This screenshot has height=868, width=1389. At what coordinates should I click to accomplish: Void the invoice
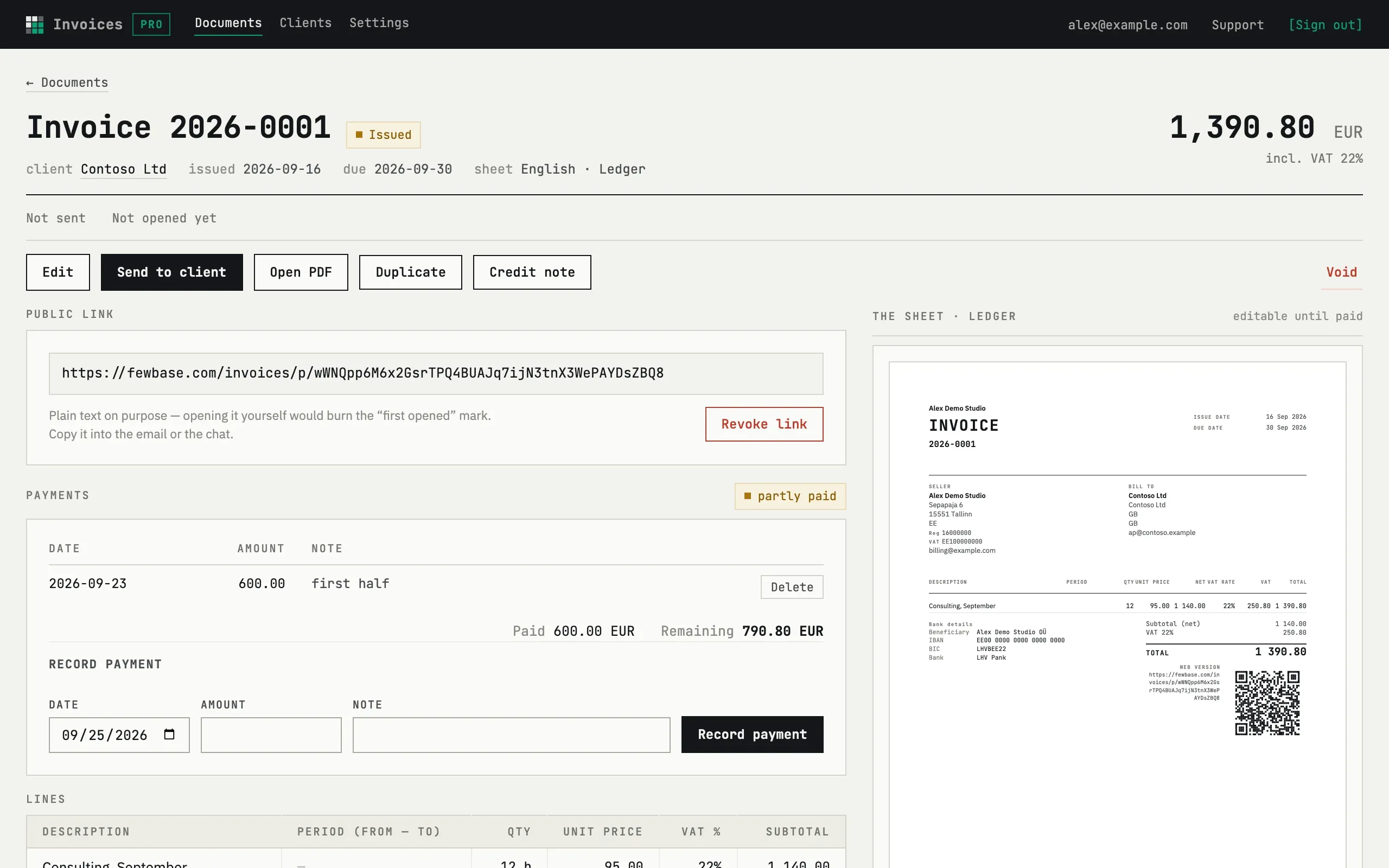pyautogui.click(x=1341, y=272)
